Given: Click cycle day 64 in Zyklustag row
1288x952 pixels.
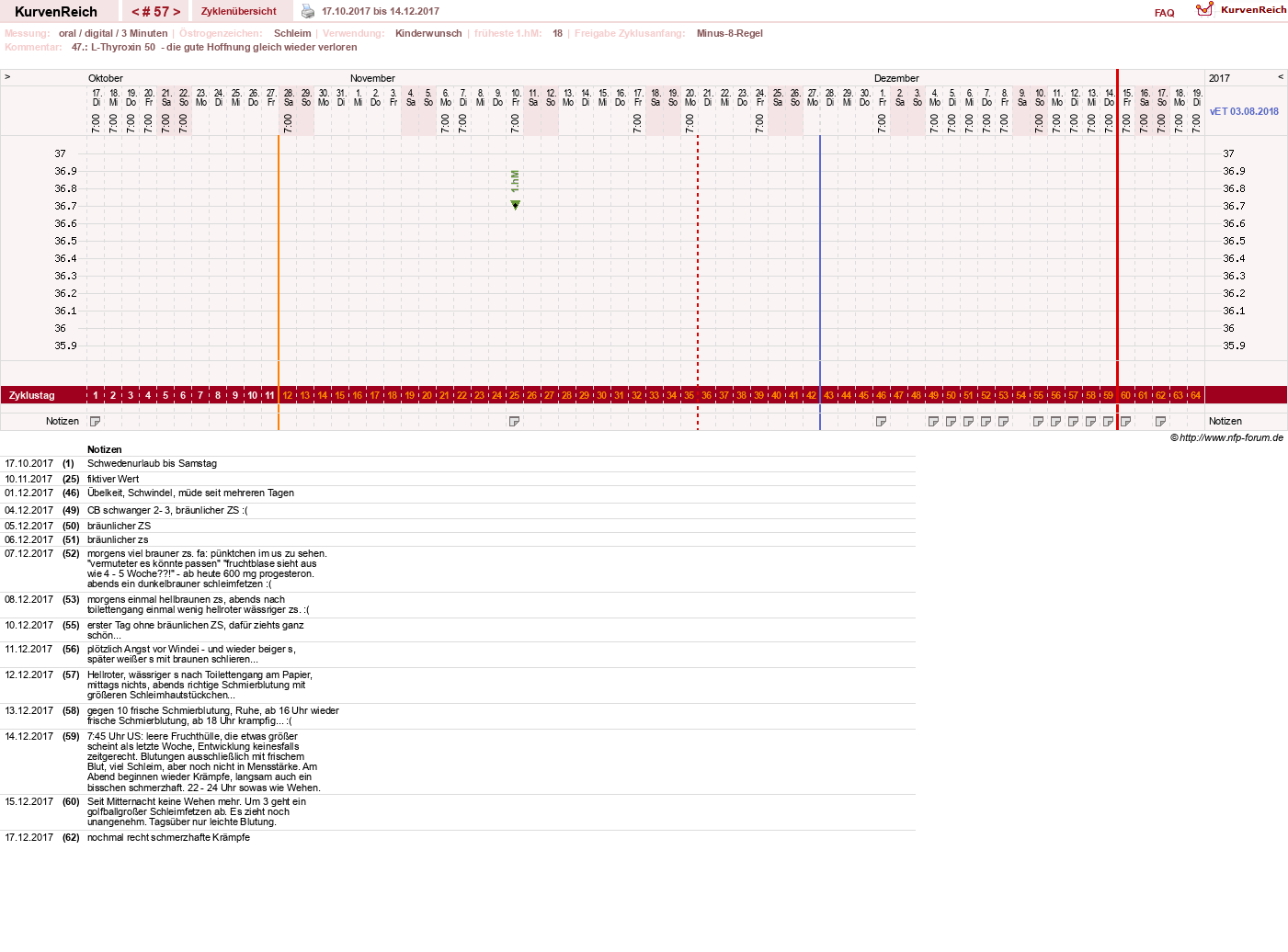Looking at the screenshot, I should click(1195, 395).
